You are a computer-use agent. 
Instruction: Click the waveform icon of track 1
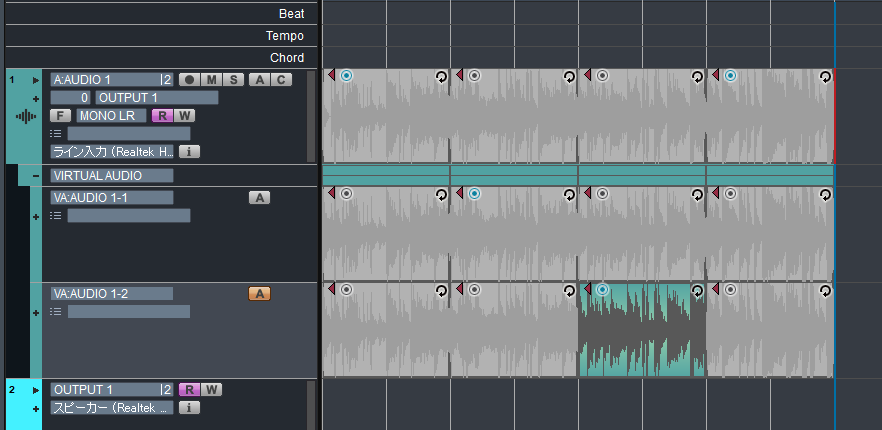point(25,117)
